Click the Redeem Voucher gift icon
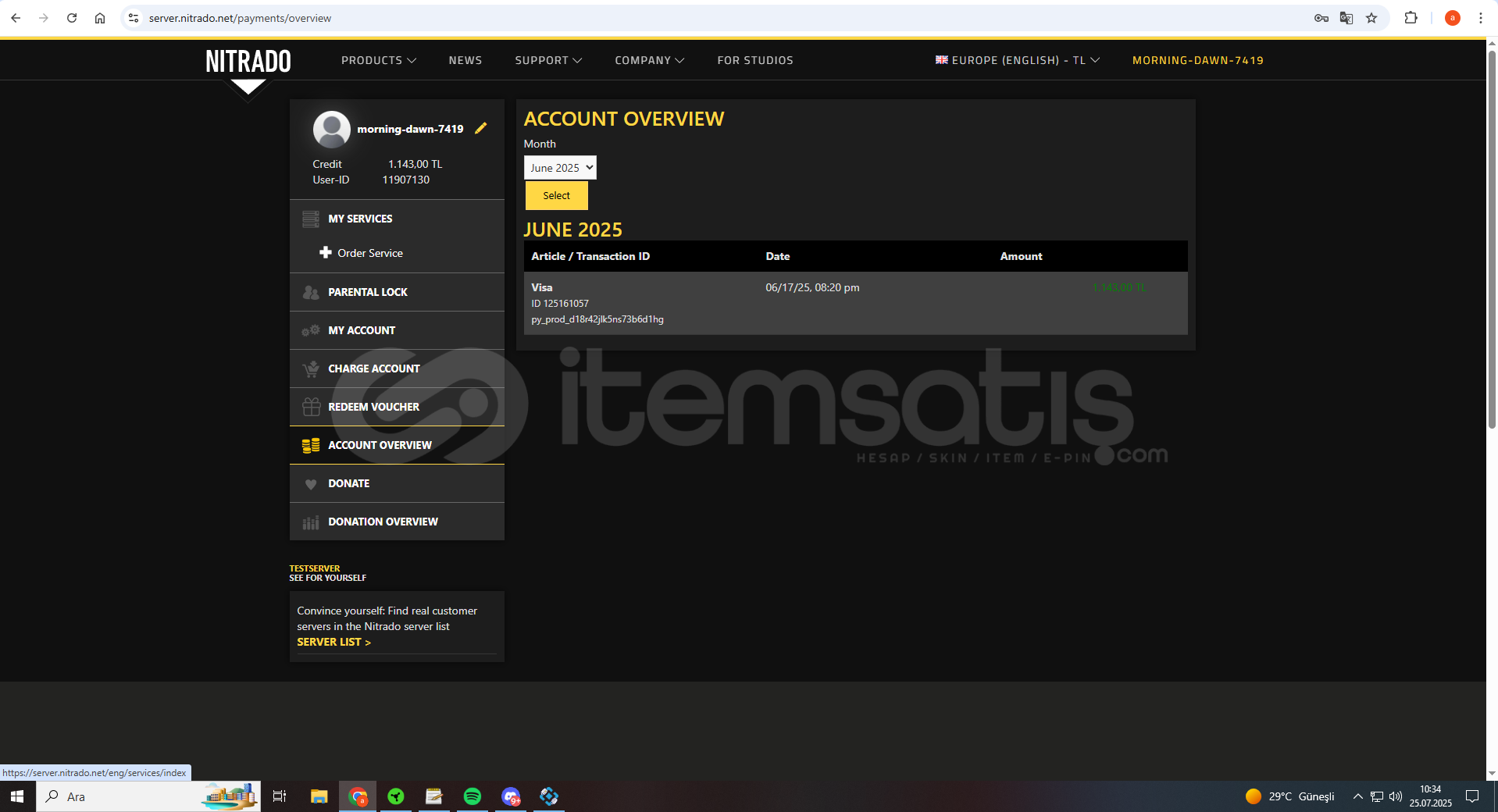 coord(311,407)
